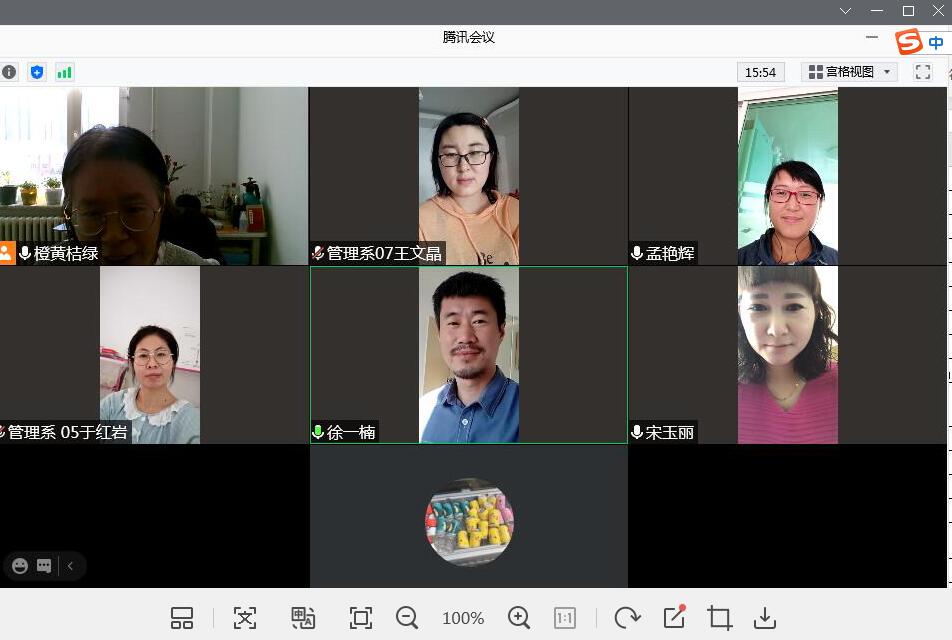Rotate the image clockwise
The width and height of the screenshot is (952, 640).
(627, 618)
